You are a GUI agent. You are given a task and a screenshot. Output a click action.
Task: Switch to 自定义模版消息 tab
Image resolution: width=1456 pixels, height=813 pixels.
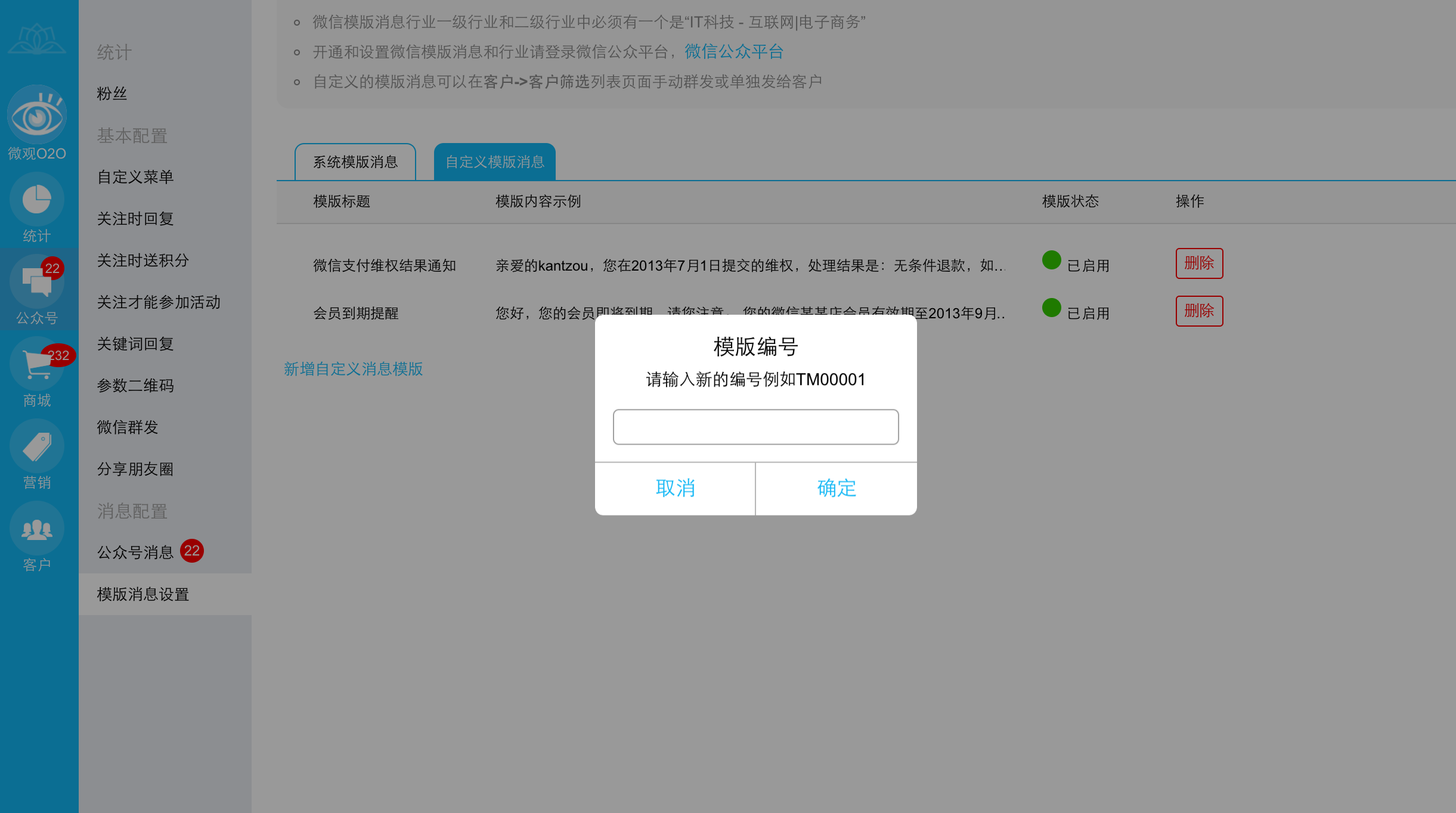(495, 162)
